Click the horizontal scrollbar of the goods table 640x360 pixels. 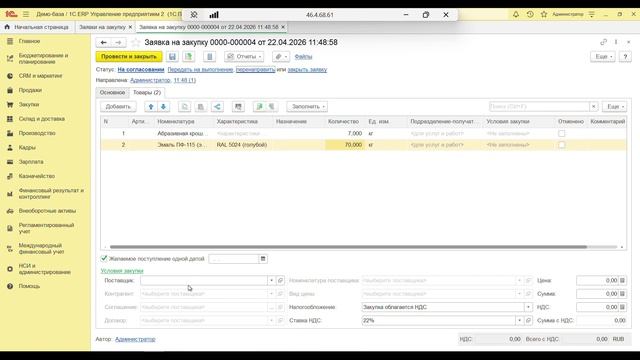tap(348, 247)
